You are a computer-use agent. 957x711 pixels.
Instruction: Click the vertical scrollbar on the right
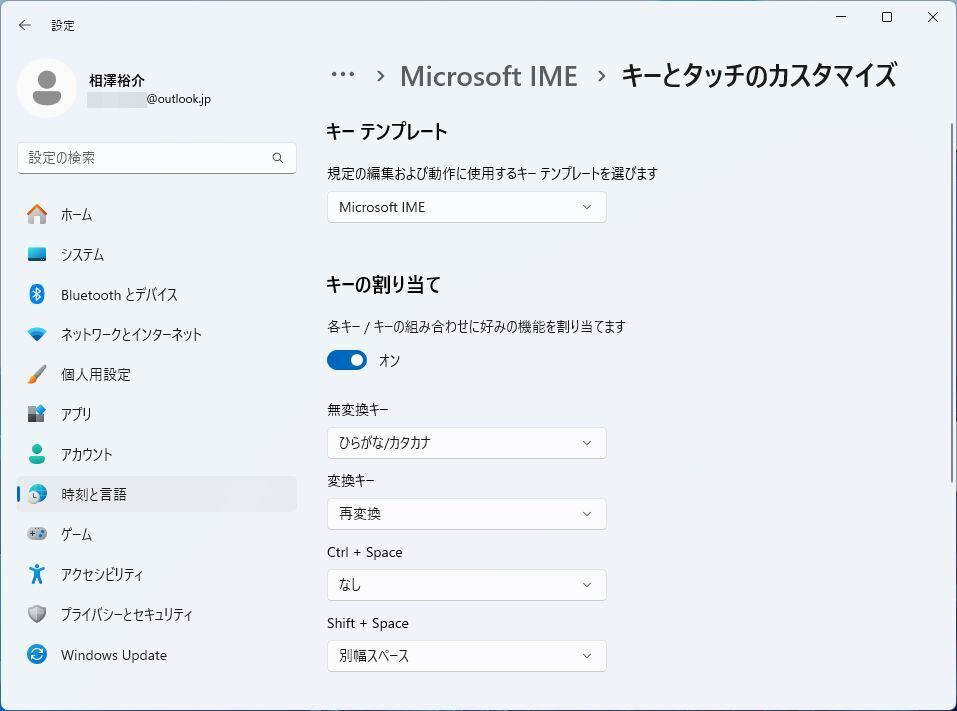(x=952, y=303)
